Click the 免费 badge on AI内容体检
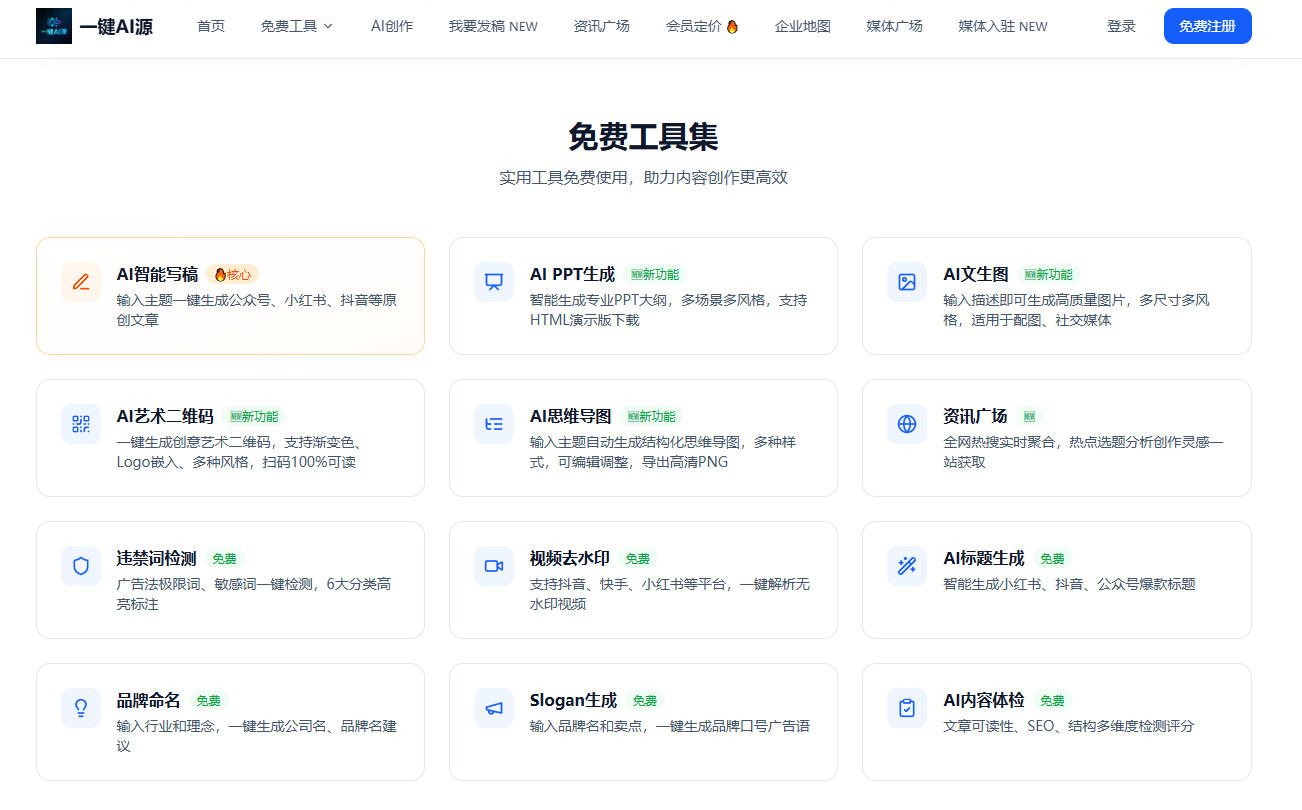This screenshot has height=810, width=1302. click(x=1053, y=701)
